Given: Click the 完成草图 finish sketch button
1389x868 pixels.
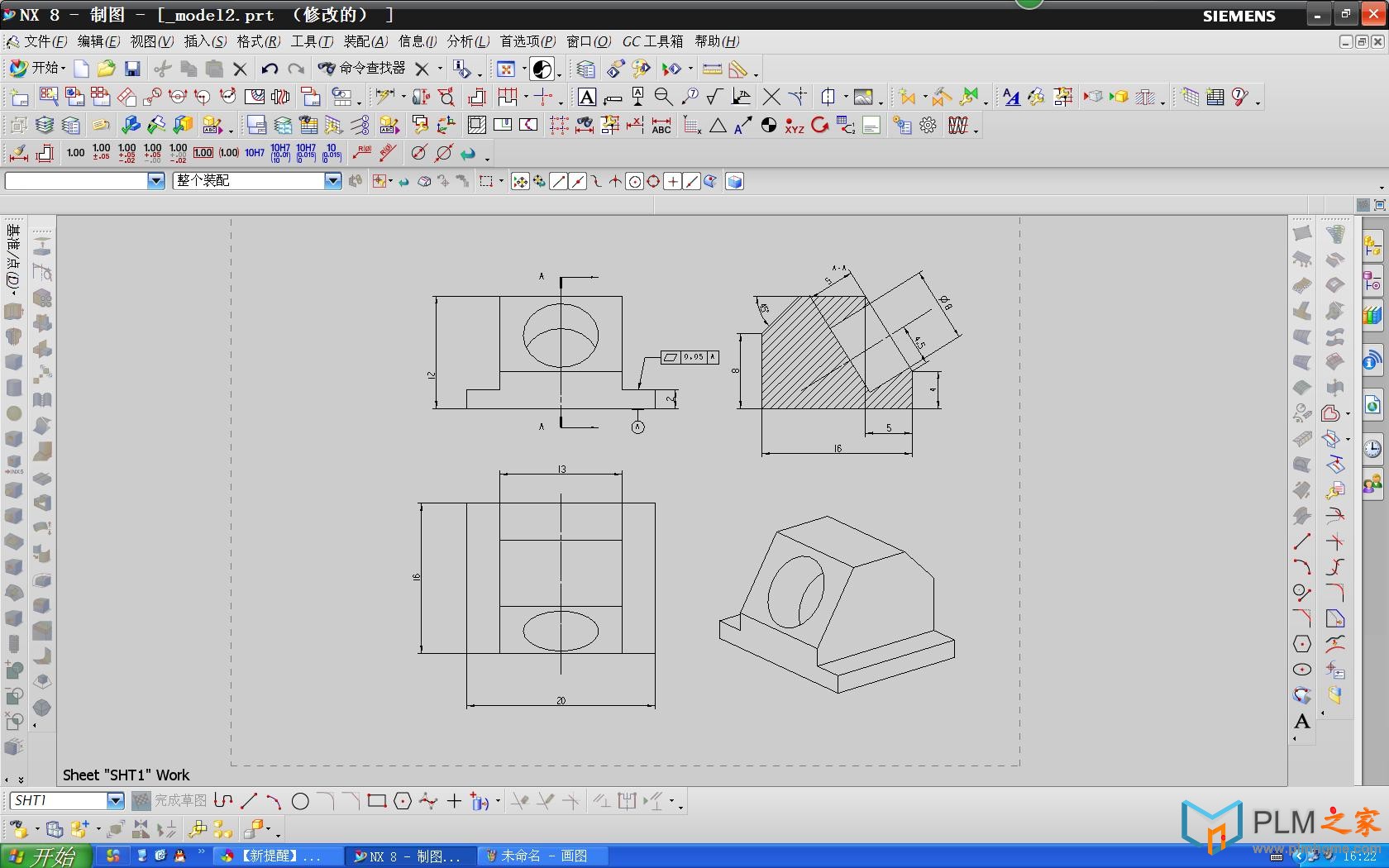Looking at the screenshot, I should click(x=170, y=801).
